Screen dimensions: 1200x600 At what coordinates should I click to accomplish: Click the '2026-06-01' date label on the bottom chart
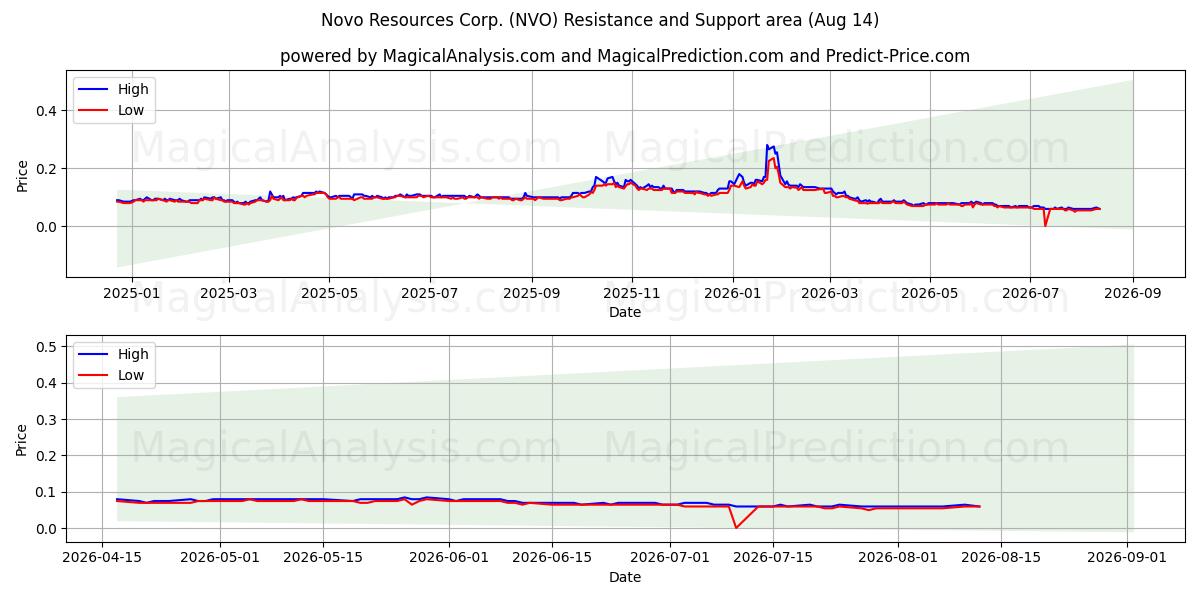448,558
